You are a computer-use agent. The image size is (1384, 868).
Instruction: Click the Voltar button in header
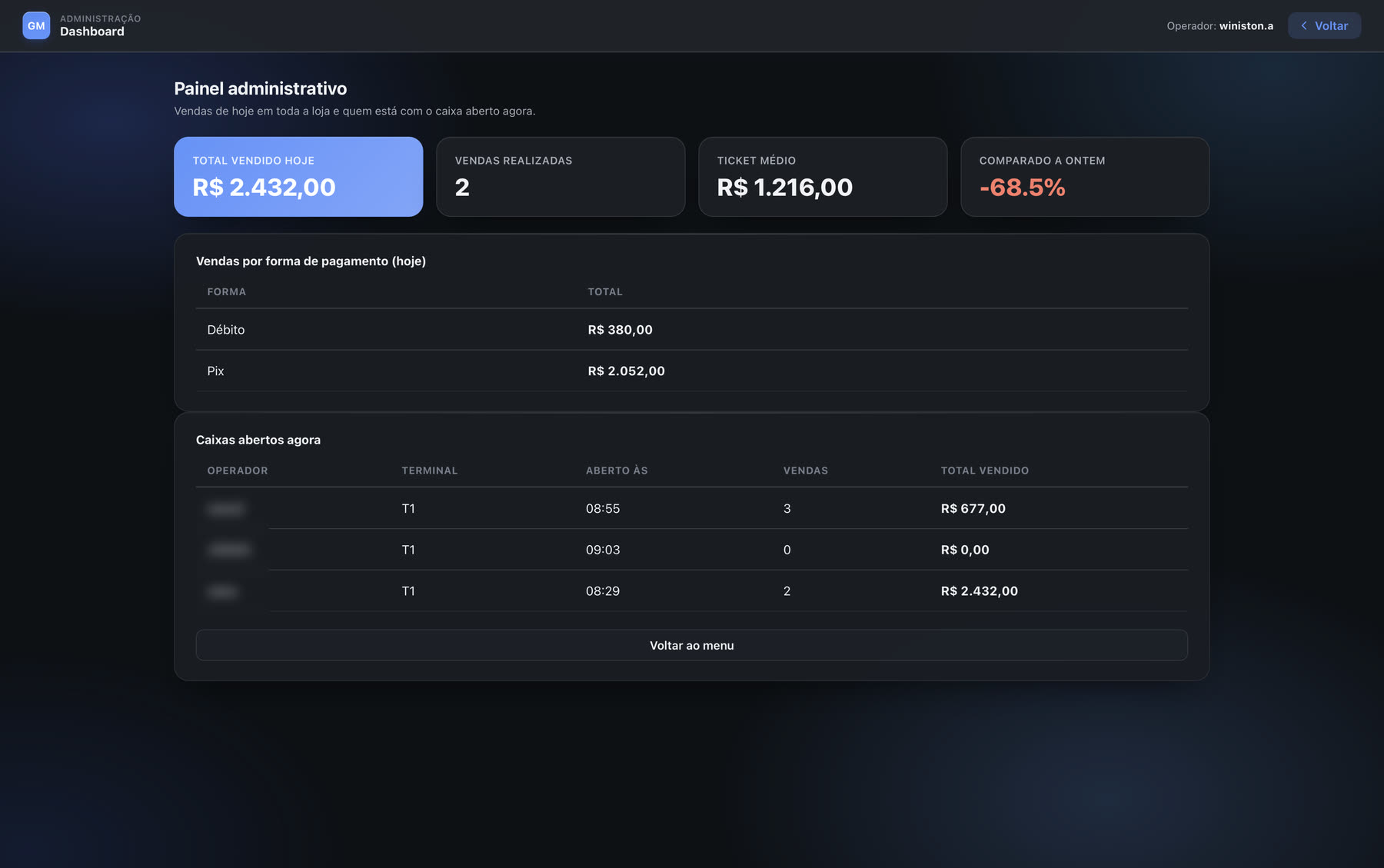coord(1324,25)
